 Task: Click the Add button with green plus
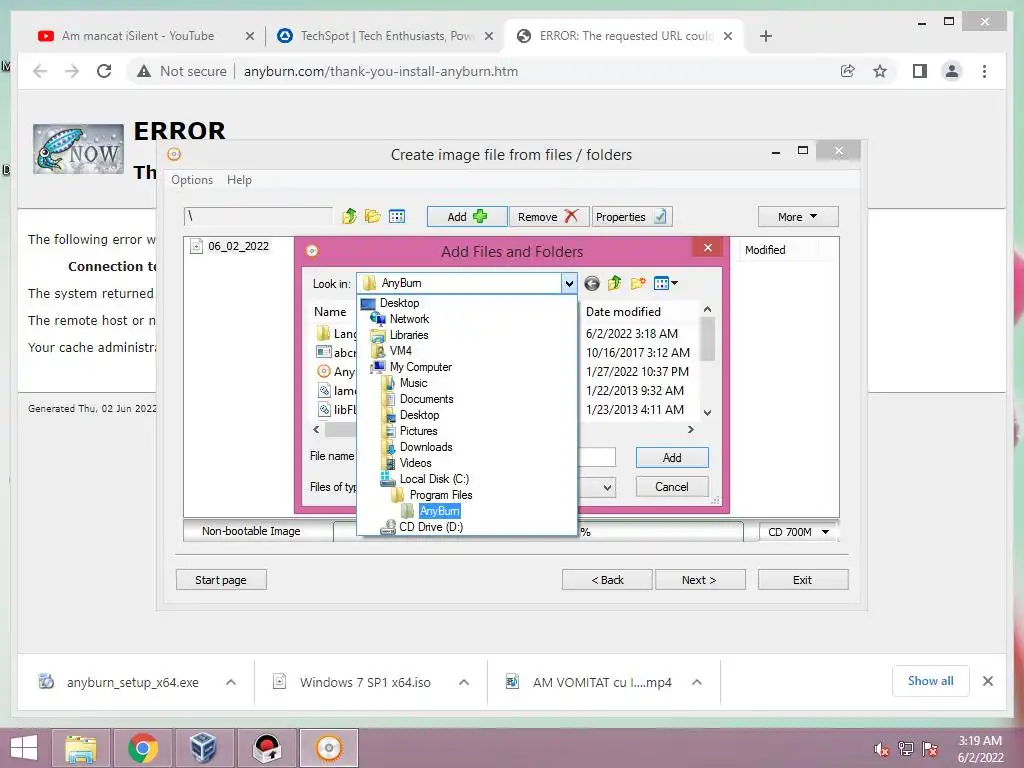click(467, 216)
